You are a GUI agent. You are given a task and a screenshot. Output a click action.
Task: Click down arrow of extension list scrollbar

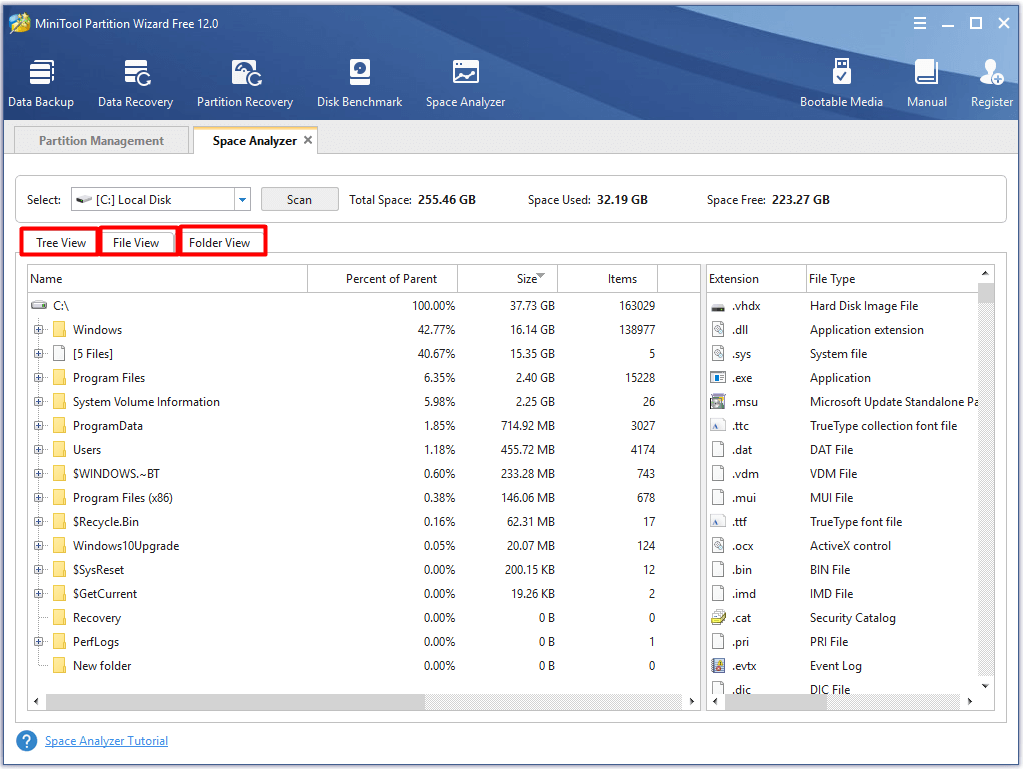coord(986,686)
